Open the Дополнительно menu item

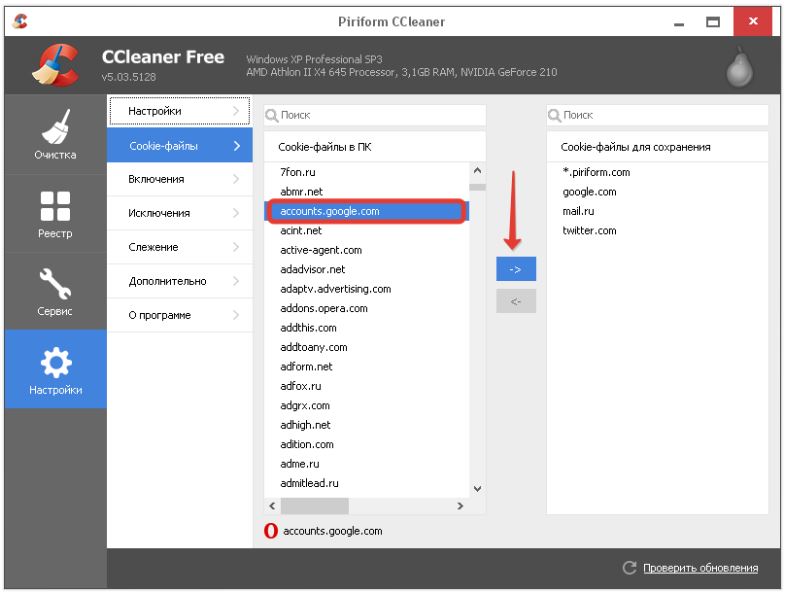click(180, 281)
